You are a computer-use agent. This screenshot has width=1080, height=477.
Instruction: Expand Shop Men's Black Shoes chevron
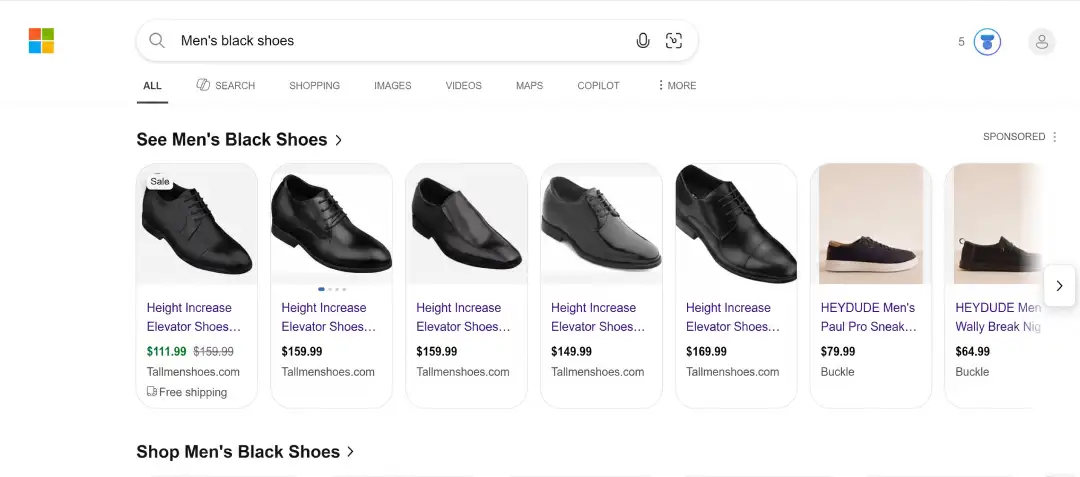351,452
